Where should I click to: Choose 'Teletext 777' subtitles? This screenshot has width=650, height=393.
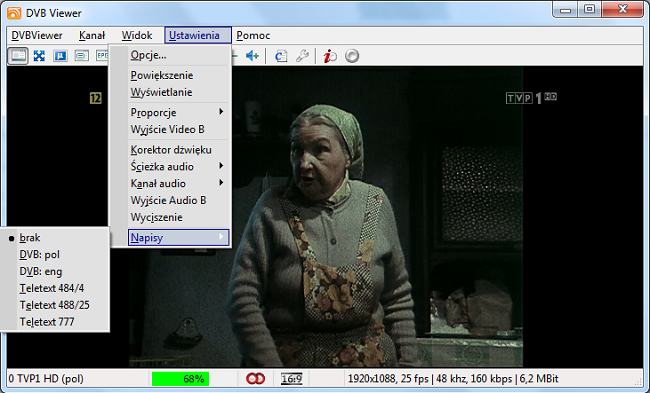[x=55, y=322]
